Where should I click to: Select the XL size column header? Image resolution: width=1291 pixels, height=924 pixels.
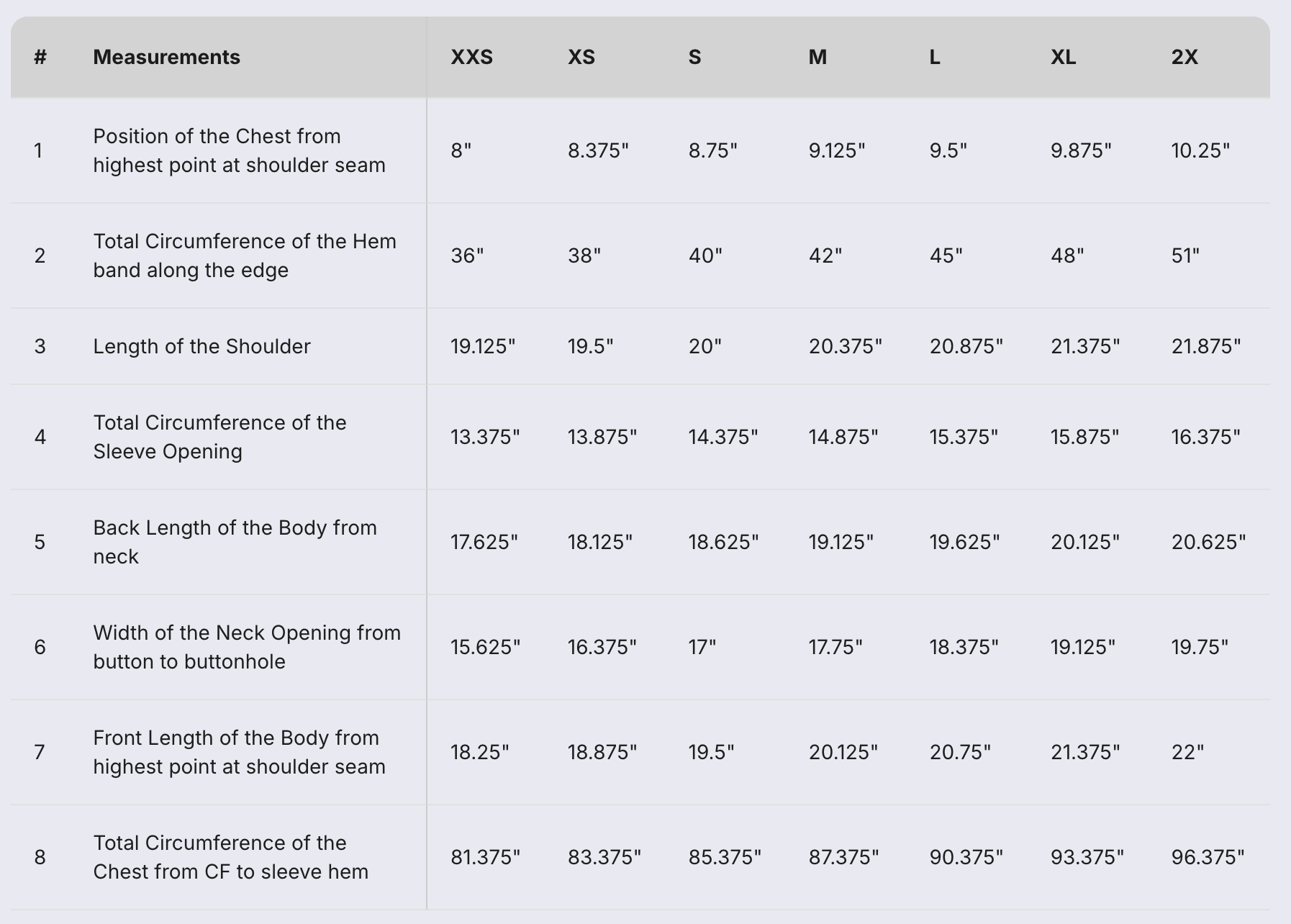(x=1063, y=57)
